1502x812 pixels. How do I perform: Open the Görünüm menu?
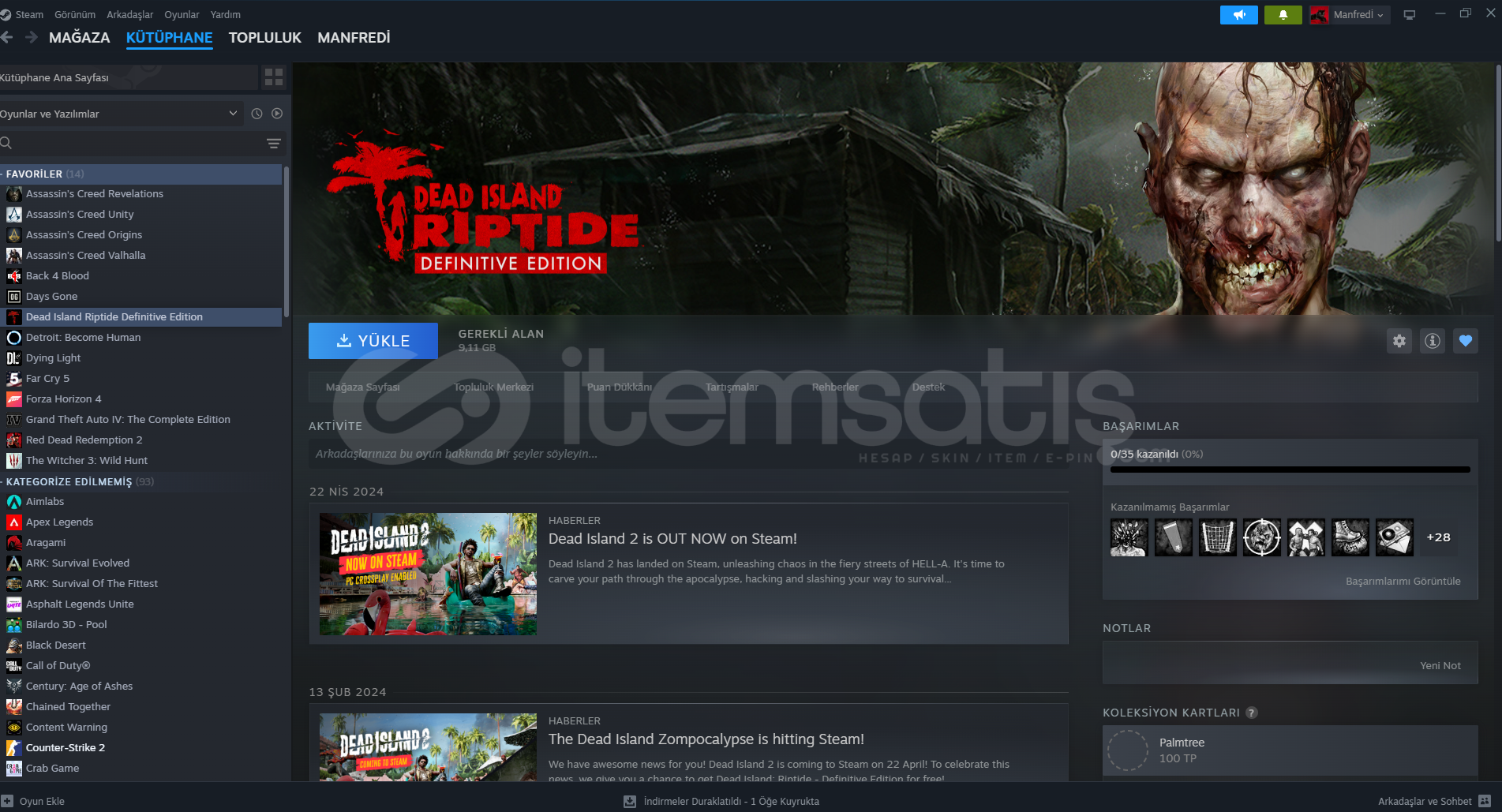[75, 14]
